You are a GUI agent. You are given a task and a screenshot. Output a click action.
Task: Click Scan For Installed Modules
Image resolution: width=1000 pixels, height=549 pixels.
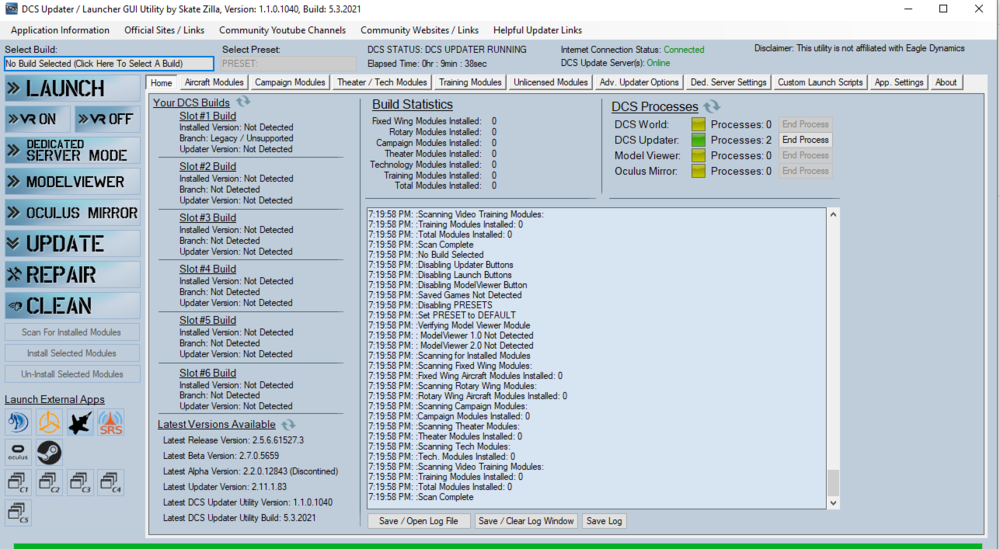pos(71,332)
